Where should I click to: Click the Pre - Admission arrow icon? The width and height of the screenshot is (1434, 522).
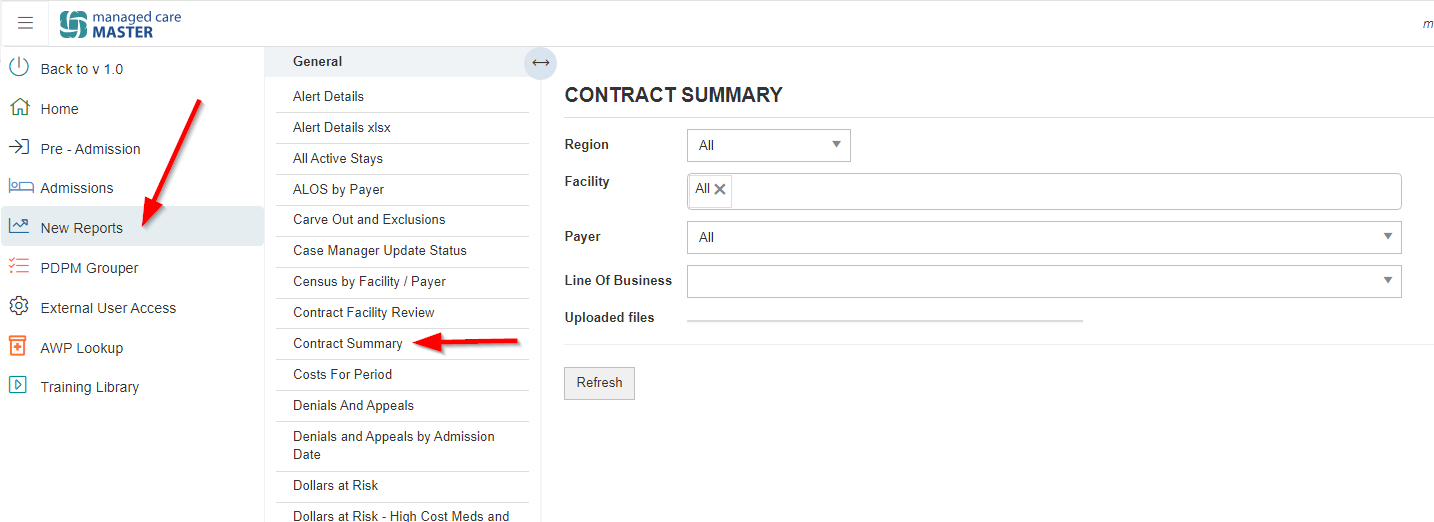coord(19,147)
